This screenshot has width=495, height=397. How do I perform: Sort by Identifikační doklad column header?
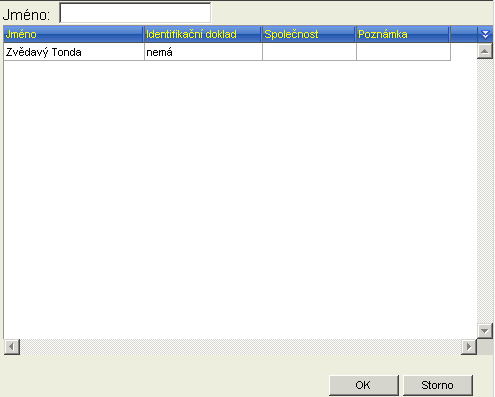(203, 34)
